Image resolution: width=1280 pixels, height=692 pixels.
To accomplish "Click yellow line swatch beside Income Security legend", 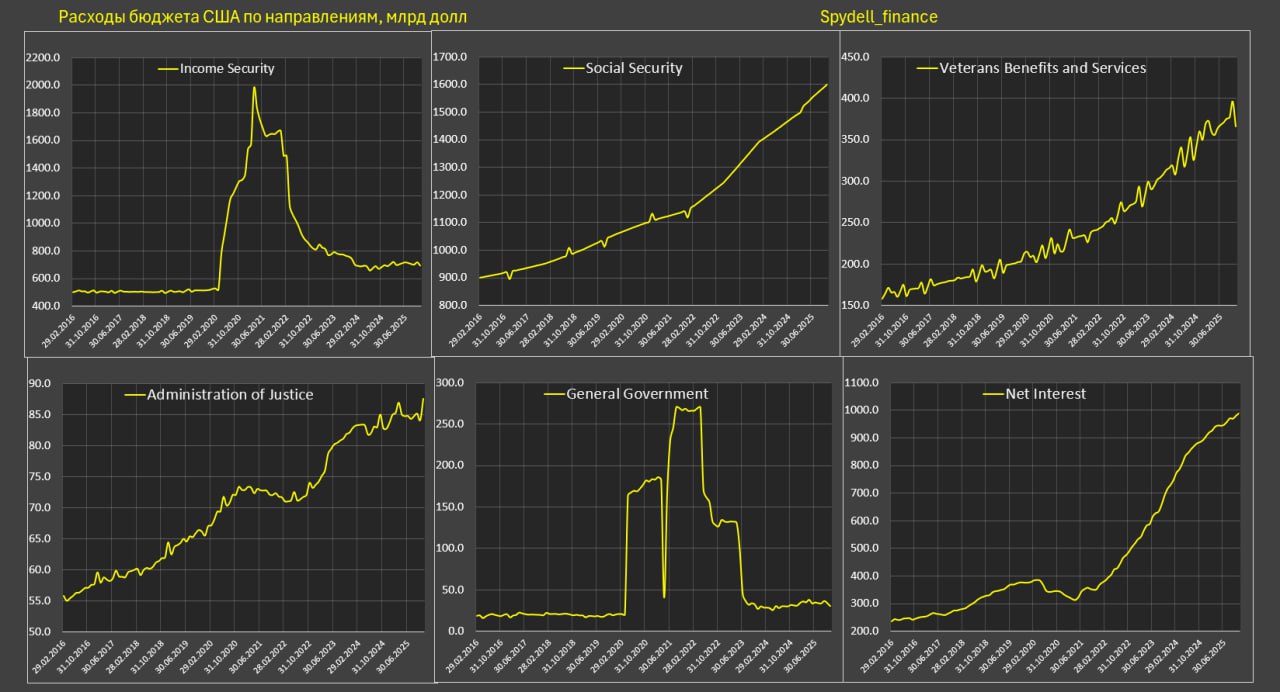I will pos(167,69).
